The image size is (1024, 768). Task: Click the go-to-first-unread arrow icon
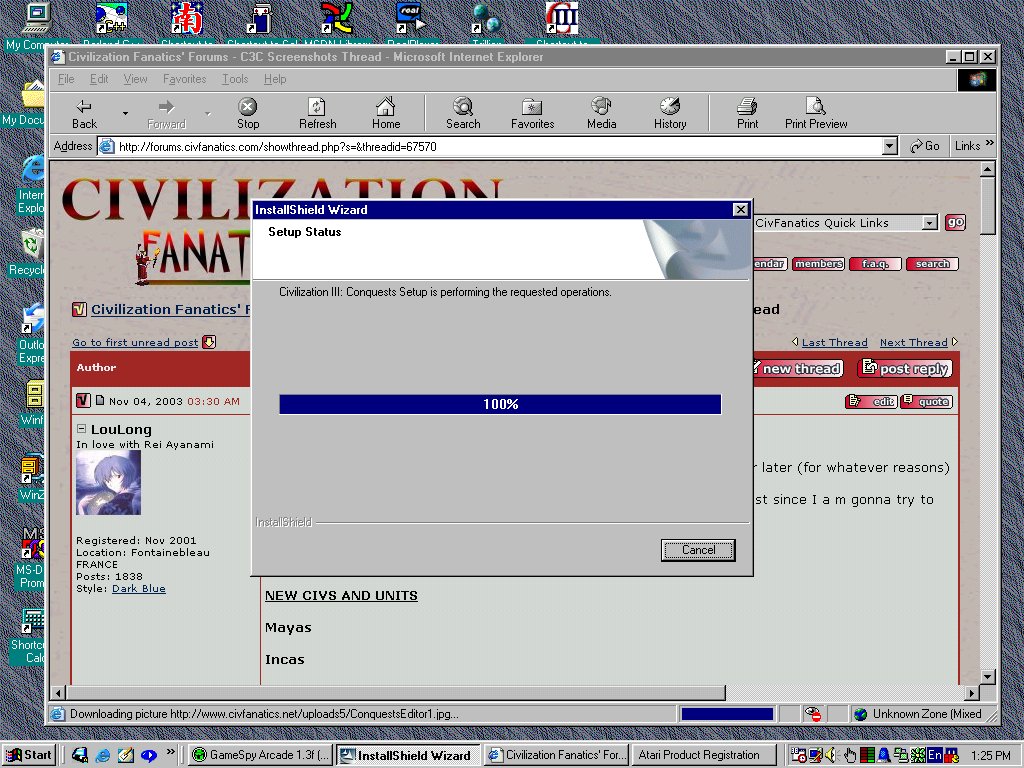209,342
